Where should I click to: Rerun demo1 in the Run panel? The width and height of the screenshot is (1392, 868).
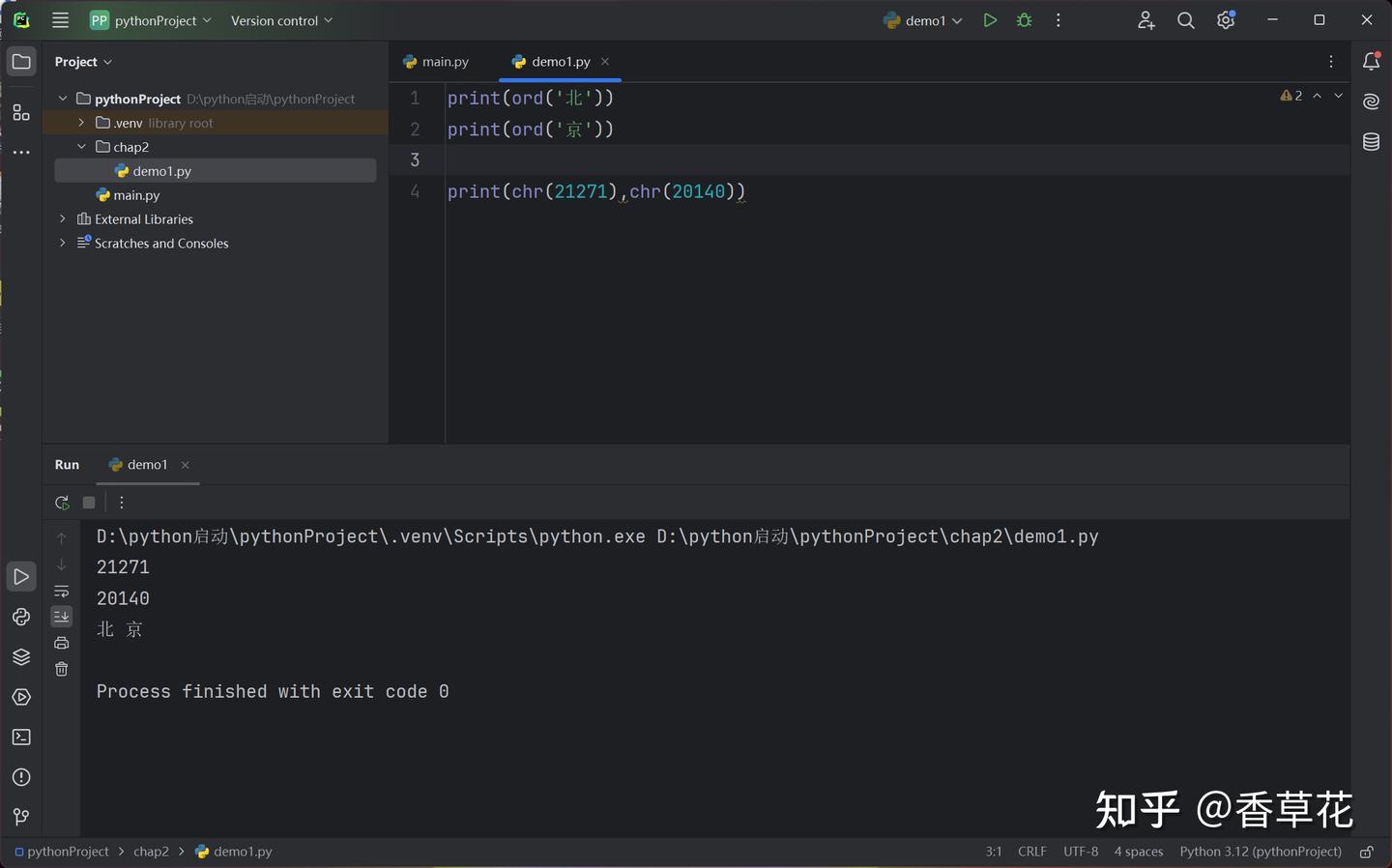[x=62, y=503]
